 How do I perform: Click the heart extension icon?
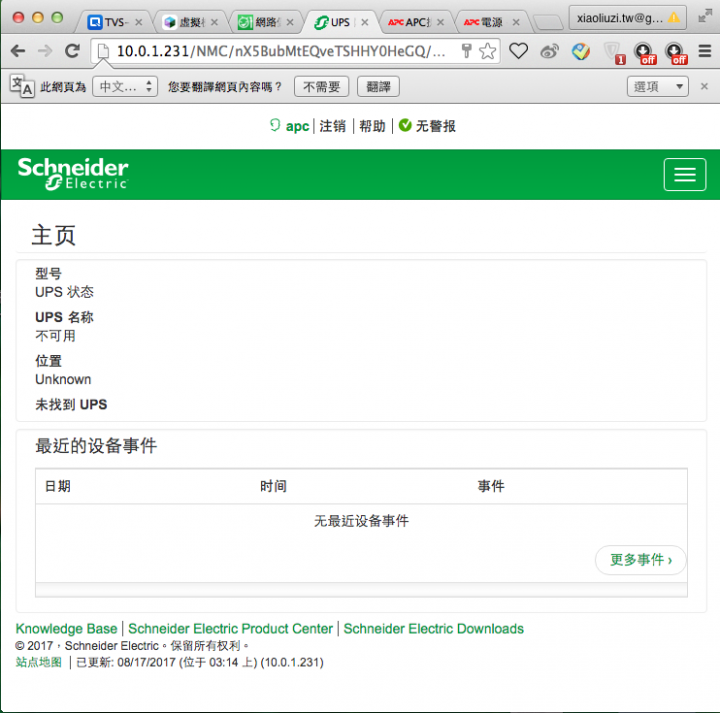[x=518, y=51]
